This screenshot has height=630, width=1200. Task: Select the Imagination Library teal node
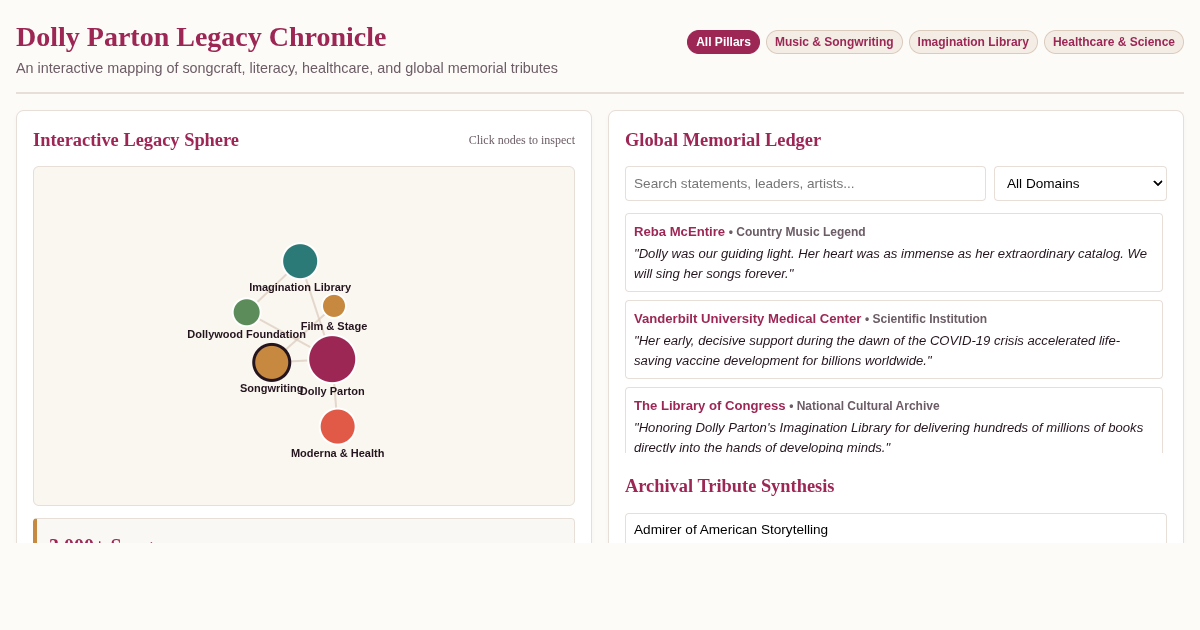(x=300, y=261)
